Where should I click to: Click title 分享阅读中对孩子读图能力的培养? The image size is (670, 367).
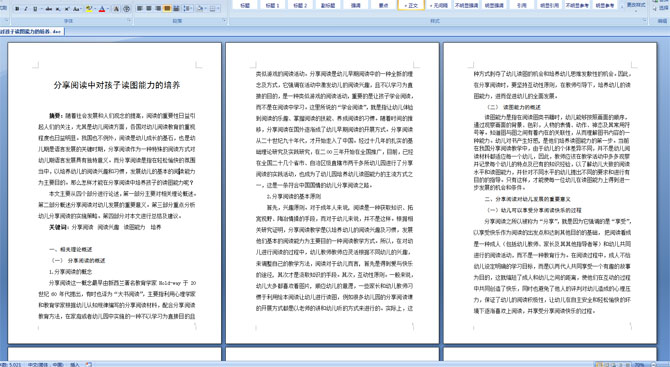[x=117, y=85]
